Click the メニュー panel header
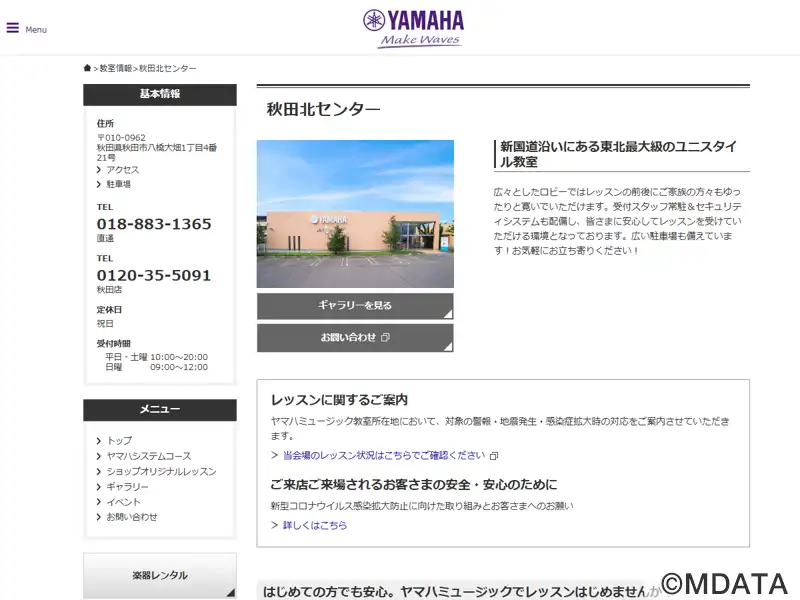Image resolution: width=800 pixels, height=600 pixels. (160, 410)
